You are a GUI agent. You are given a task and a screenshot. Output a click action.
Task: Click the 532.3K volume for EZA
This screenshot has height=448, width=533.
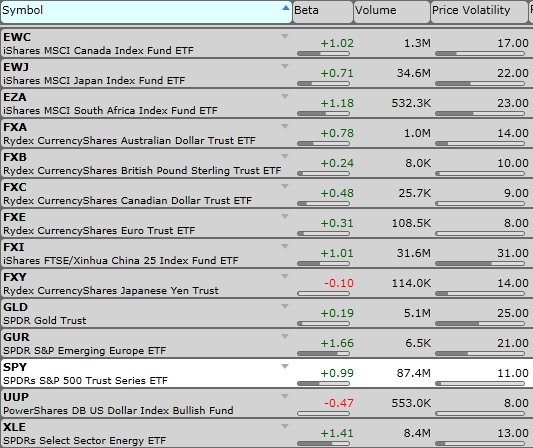pos(411,103)
